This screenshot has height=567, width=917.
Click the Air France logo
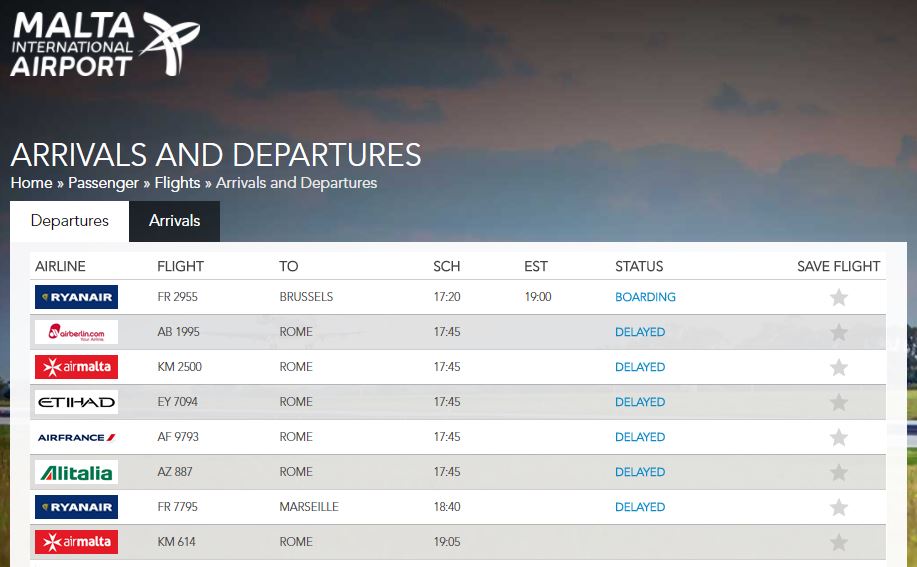coord(76,437)
